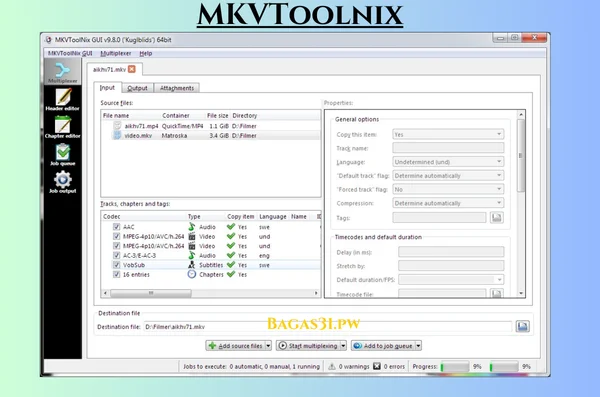
Task: Click the Properties panel scroll down arrow
Action: (521, 293)
